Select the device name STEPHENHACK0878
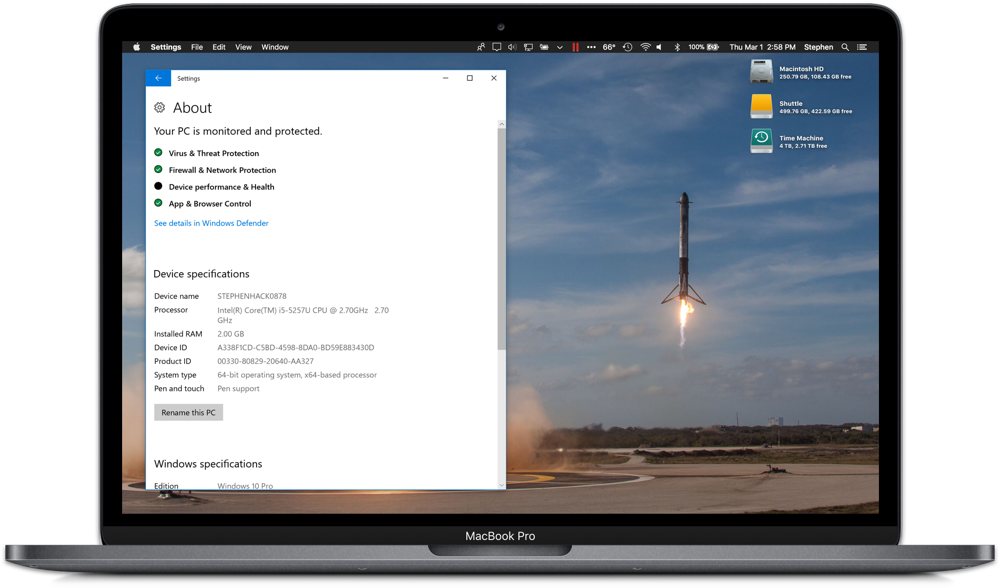The height and width of the screenshot is (588, 1000). (x=252, y=296)
